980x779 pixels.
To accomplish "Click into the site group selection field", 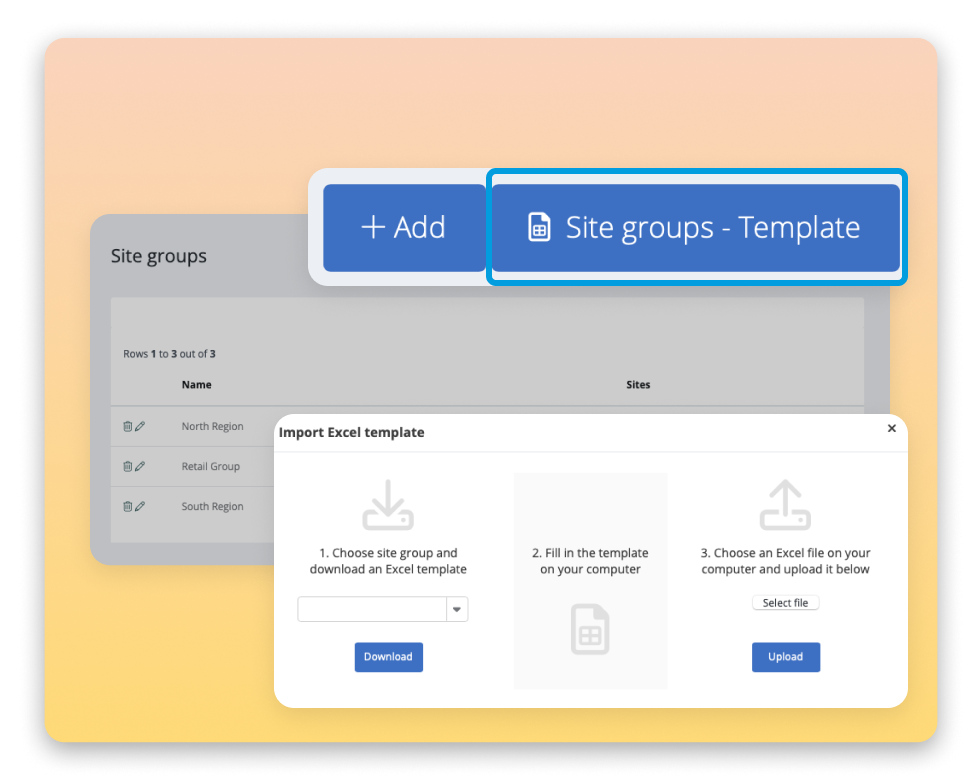I will (x=372, y=610).
